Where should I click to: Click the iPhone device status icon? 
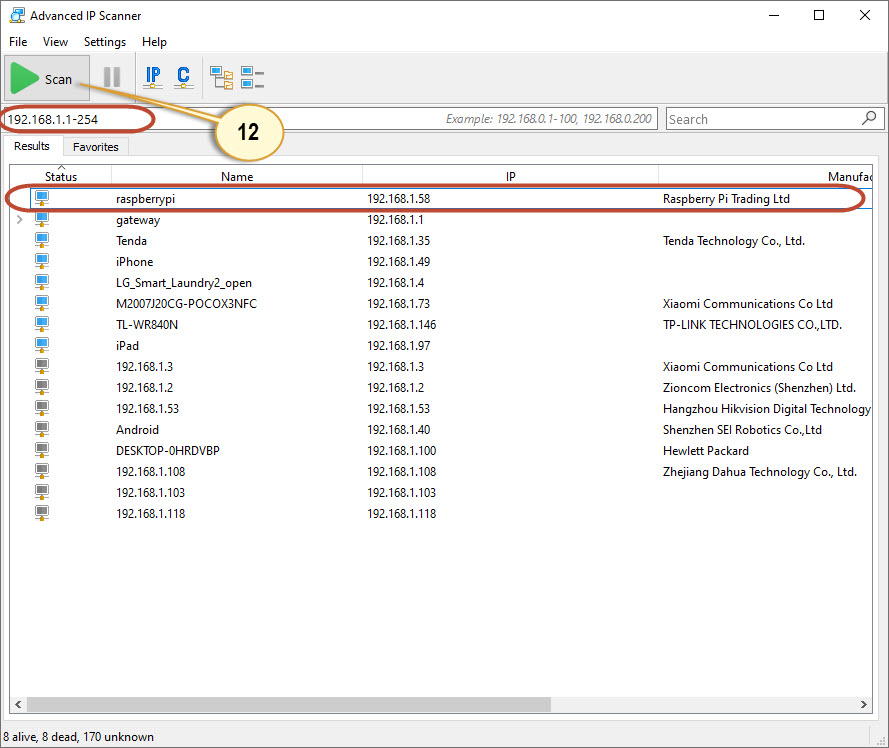pos(42,262)
